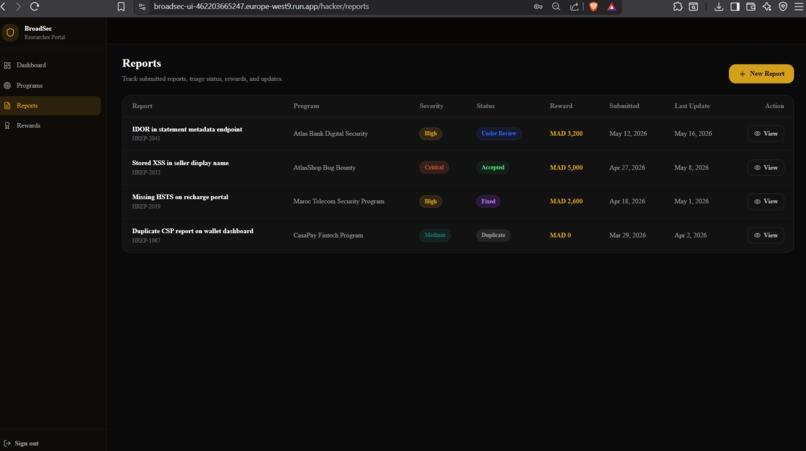Image resolution: width=806 pixels, height=451 pixels.
Task: Click the Duplicate status badge
Action: pos(493,236)
